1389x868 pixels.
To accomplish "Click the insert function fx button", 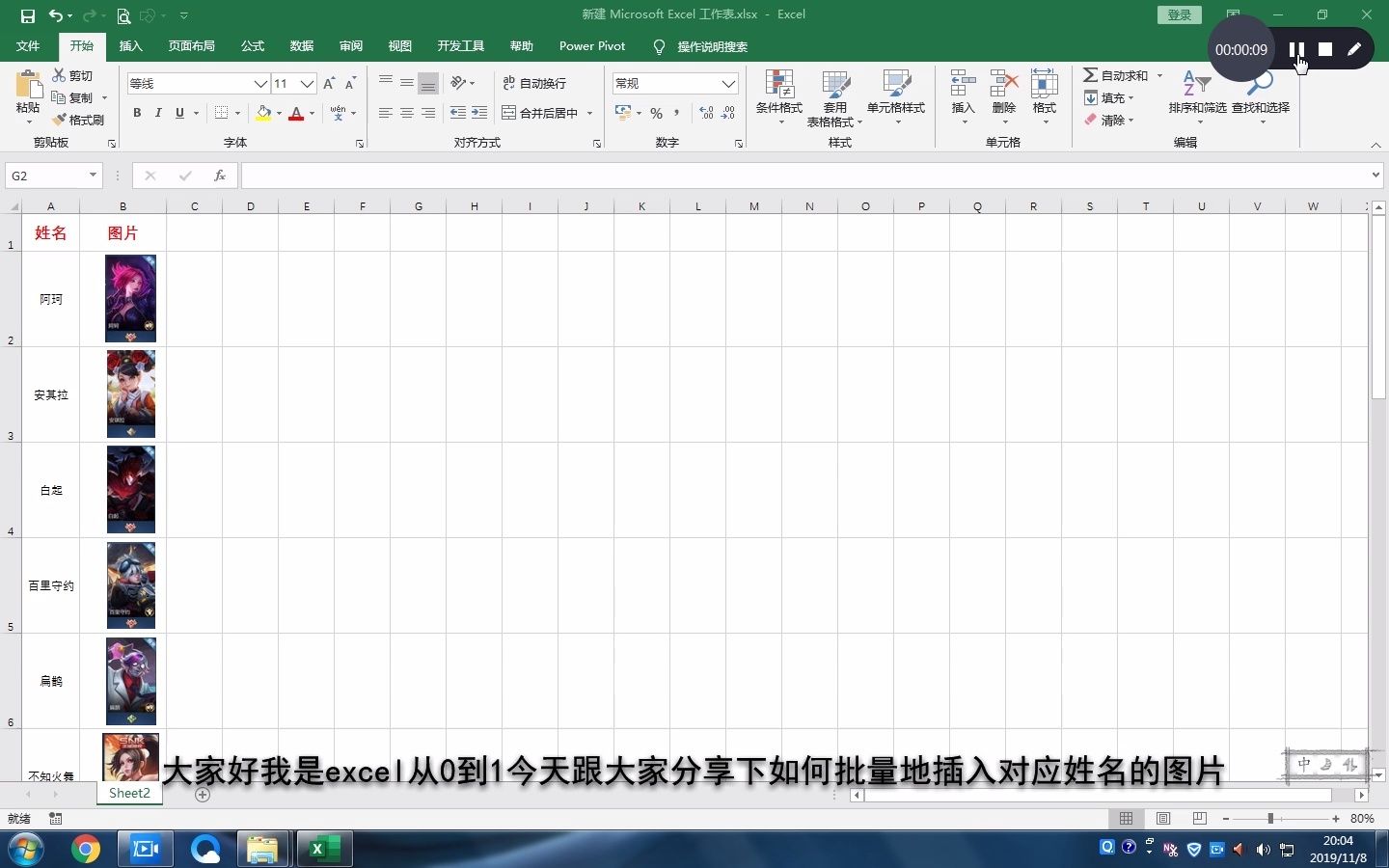I will point(220,176).
